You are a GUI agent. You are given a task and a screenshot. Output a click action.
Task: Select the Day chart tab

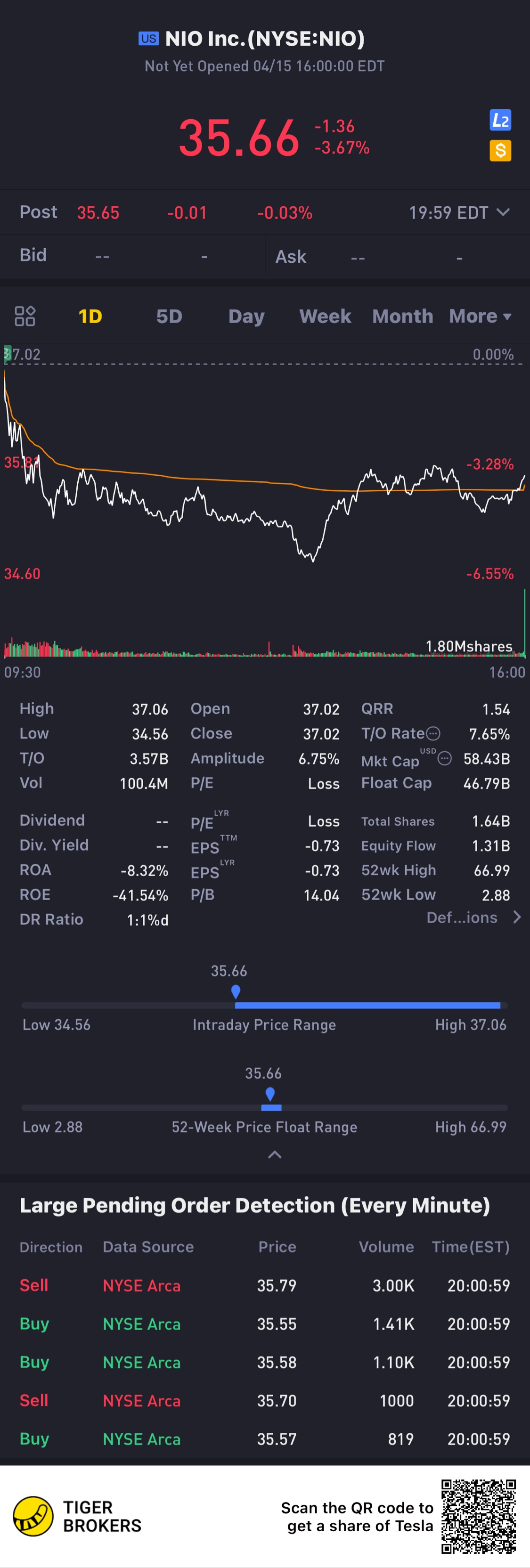[246, 317]
